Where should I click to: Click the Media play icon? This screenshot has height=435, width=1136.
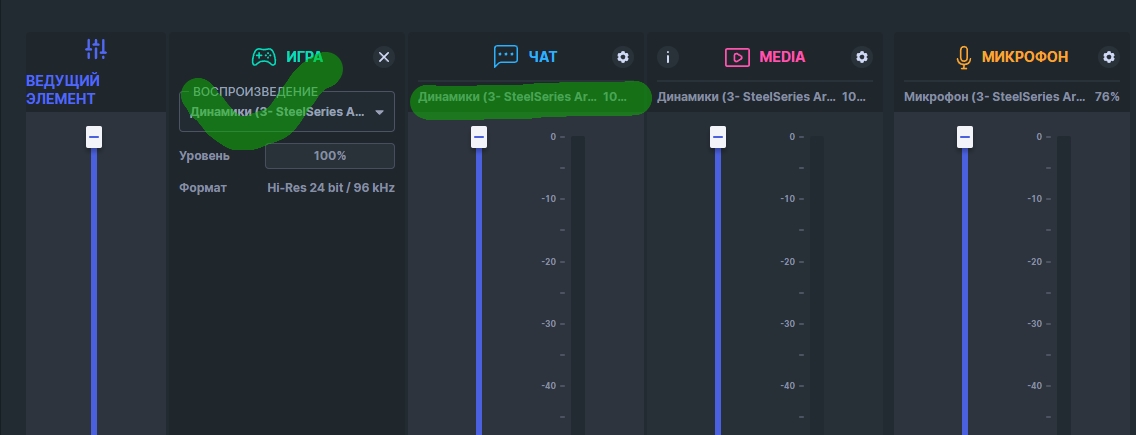[x=736, y=57]
